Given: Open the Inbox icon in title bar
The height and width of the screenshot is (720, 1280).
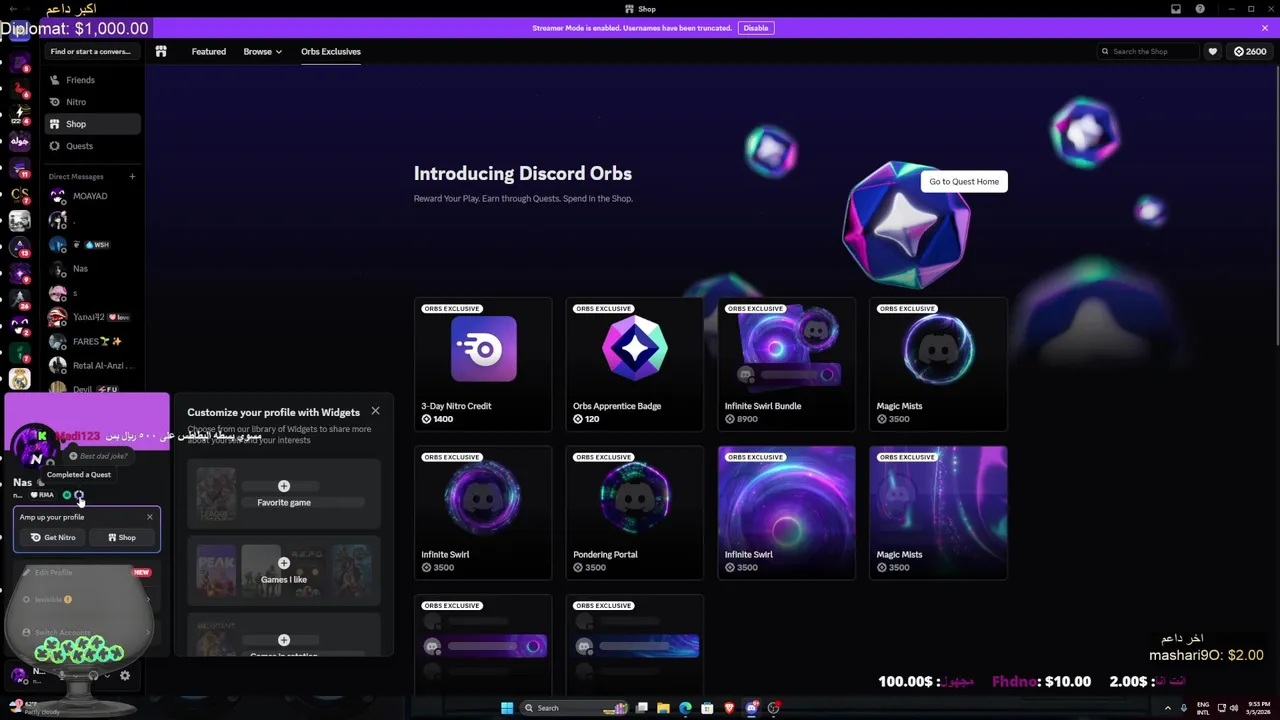Looking at the screenshot, I should click(1176, 9).
